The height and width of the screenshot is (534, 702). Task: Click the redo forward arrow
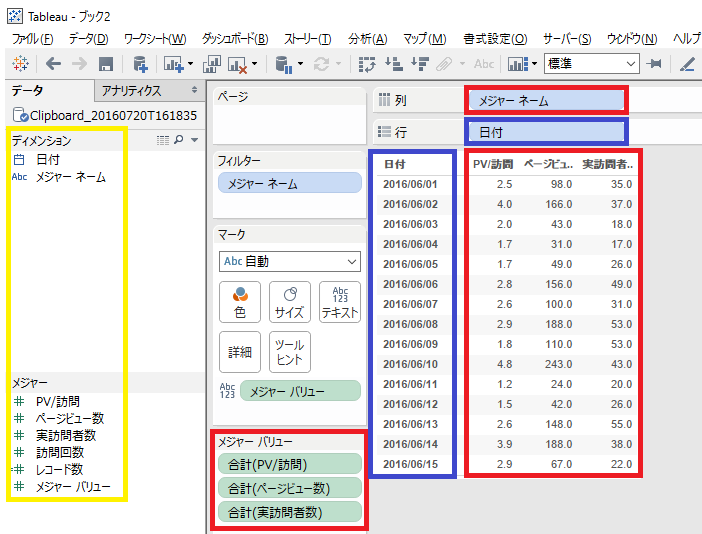coord(79,64)
